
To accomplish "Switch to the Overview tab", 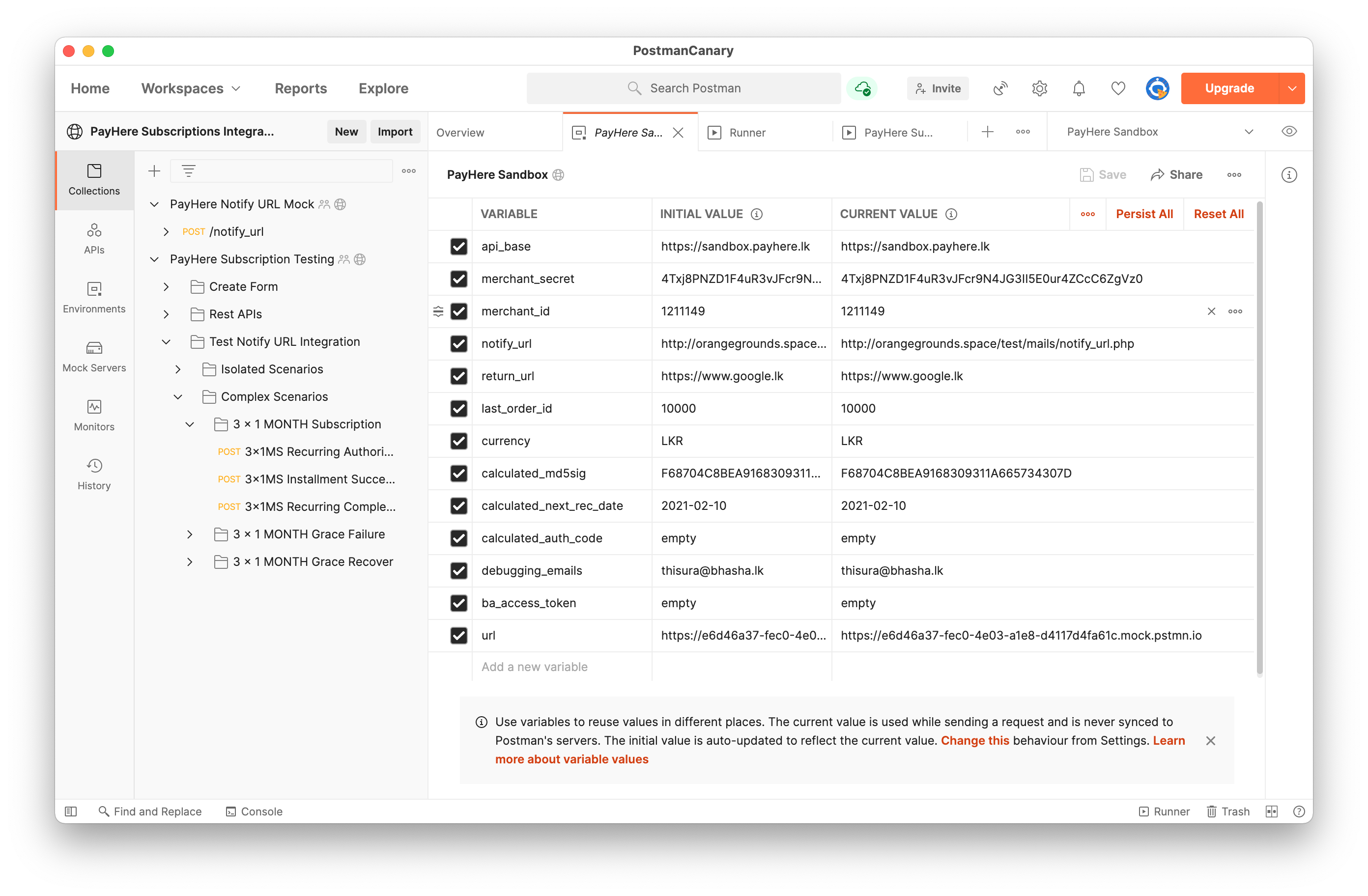I will 460,133.
